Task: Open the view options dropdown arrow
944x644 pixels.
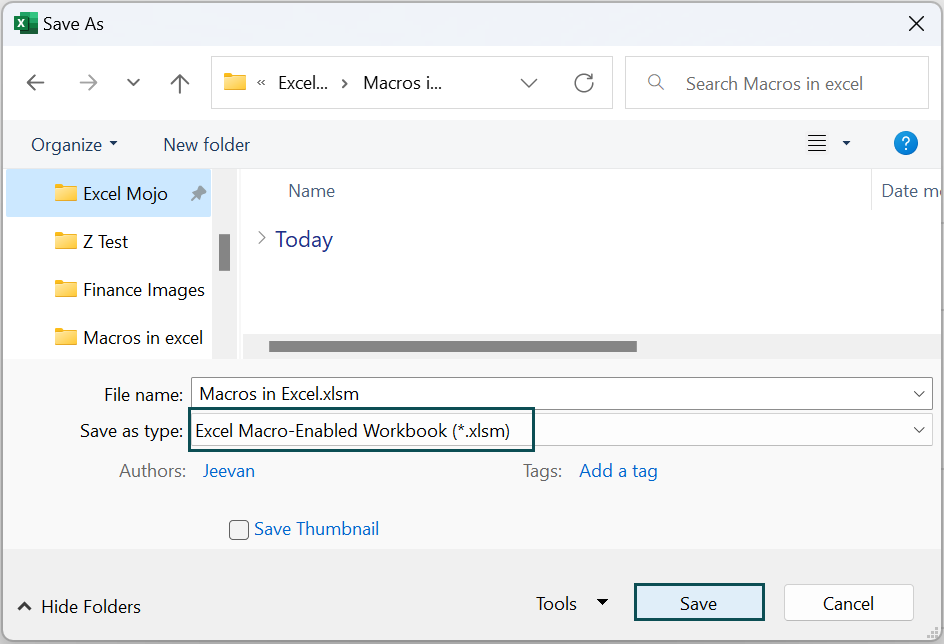Action: point(846,143)
